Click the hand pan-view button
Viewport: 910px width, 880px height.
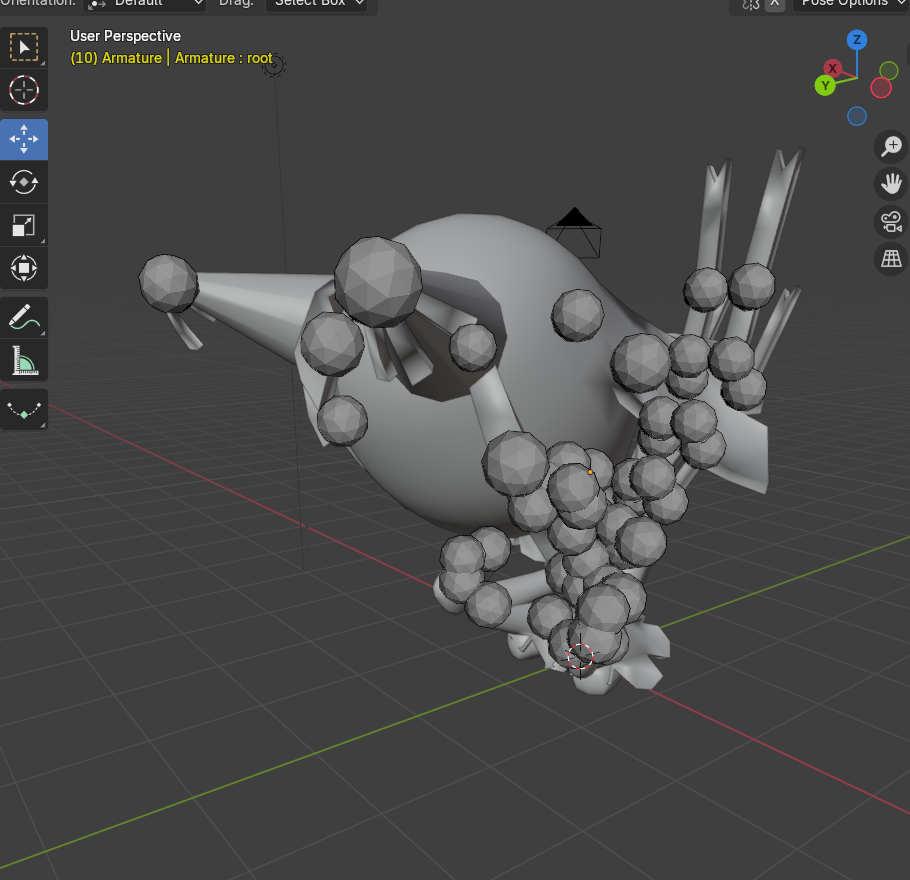point(891,184)
